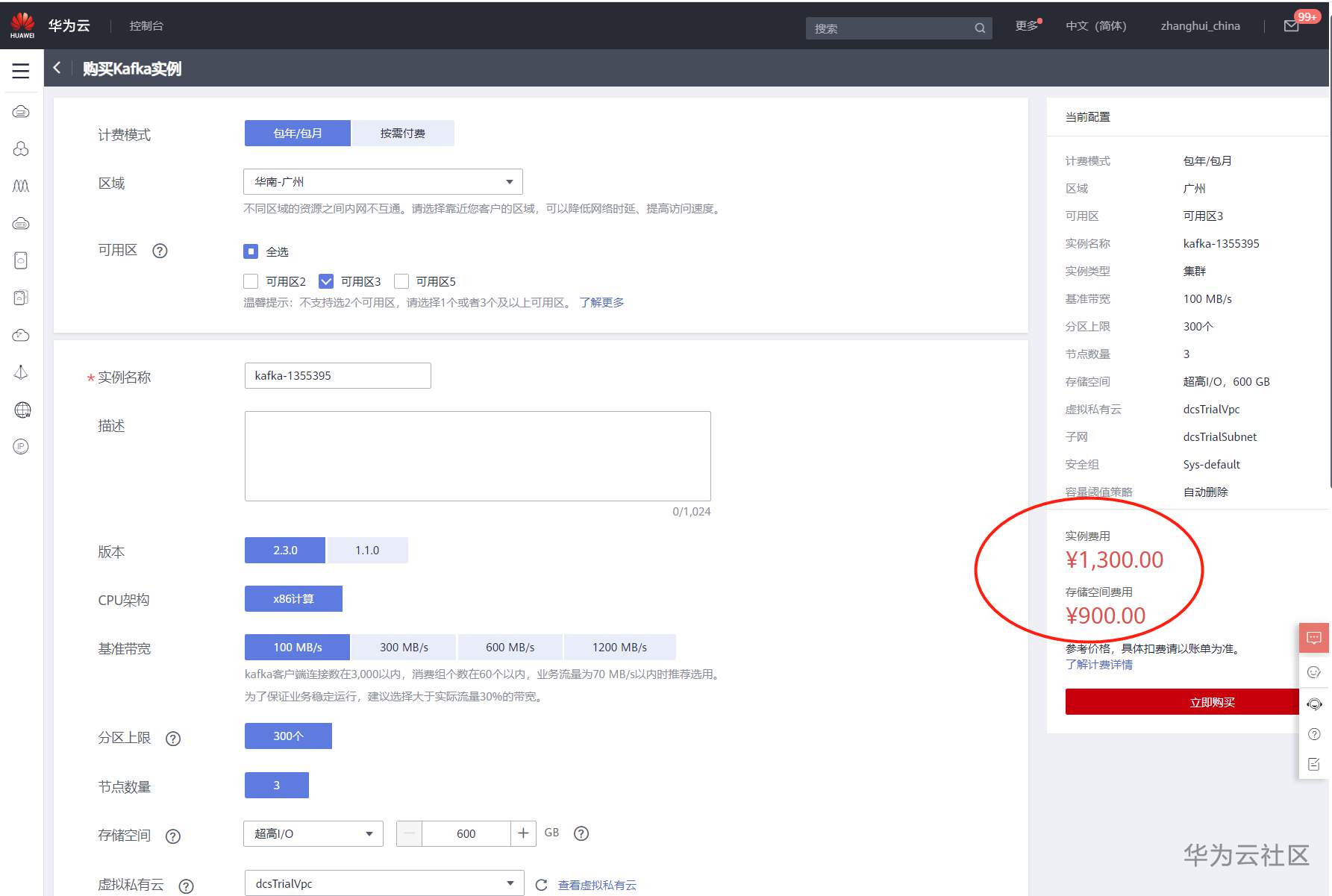
Task: Go back using the left chevron arrow
Action: coord(57,68)
